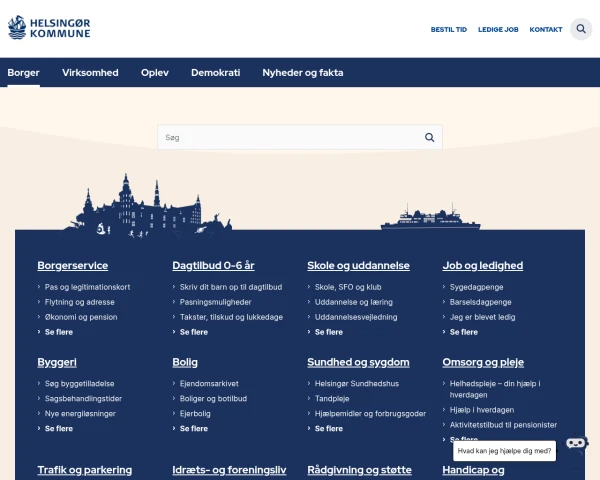The width and height of the screenshot is (600, 480).
Task: Expand Se flere under Bolig
Action: (x=194, y=429)
